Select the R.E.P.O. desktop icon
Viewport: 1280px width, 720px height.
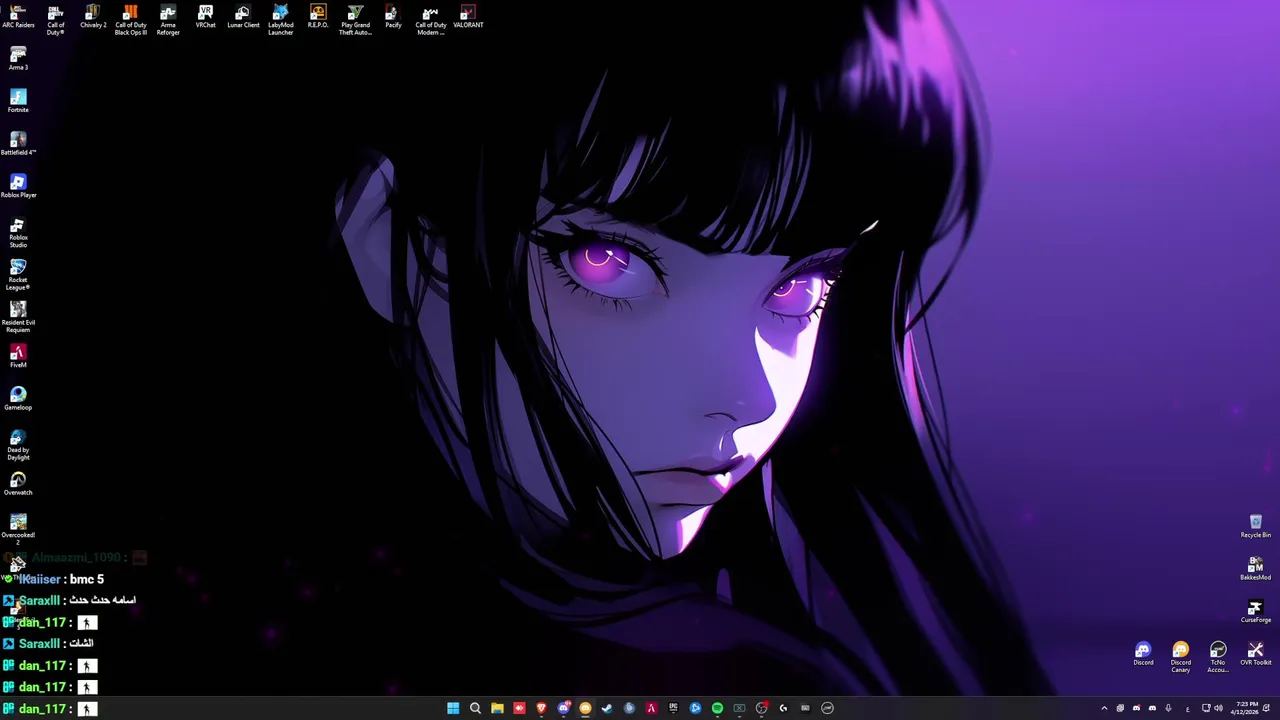pyautogui.click(x=318, y=17)
